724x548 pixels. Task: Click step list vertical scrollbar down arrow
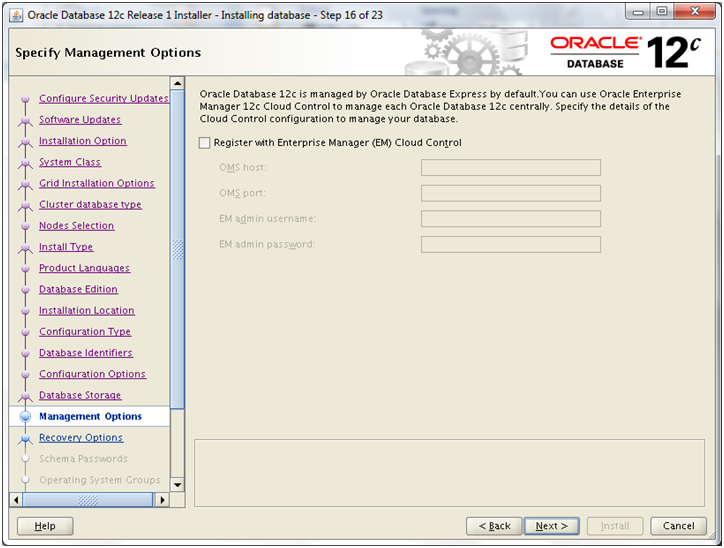(177, 485)
